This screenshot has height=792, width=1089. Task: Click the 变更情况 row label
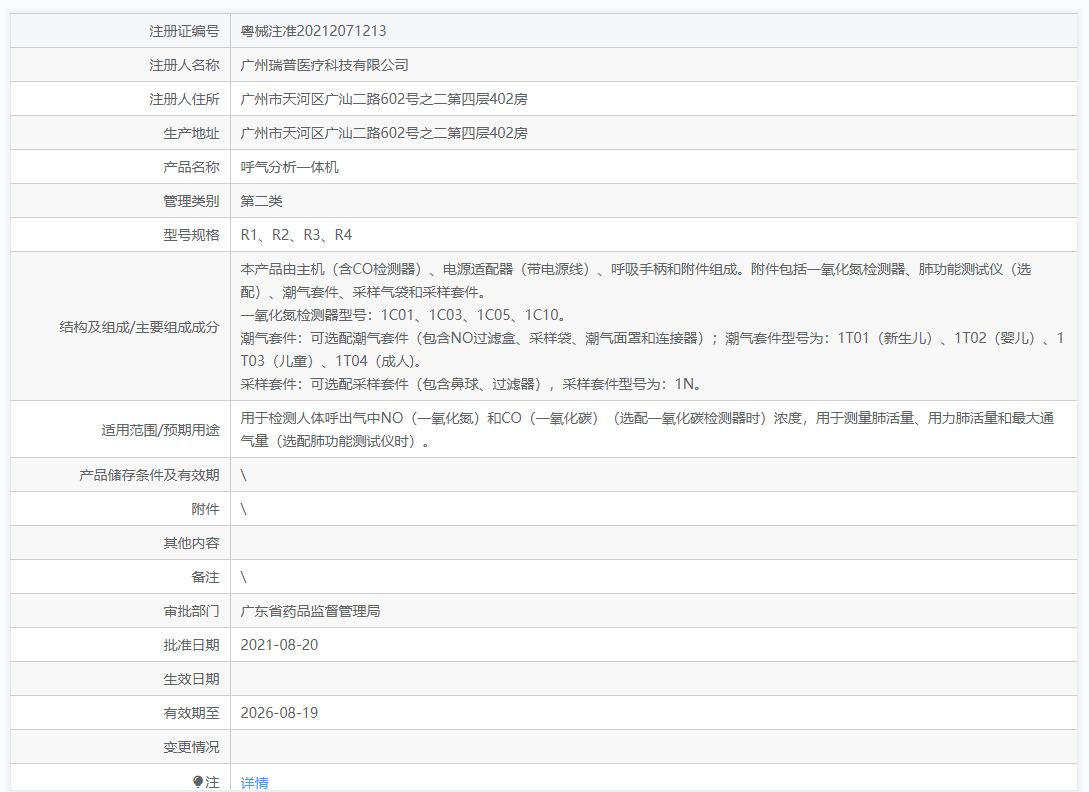191,747
